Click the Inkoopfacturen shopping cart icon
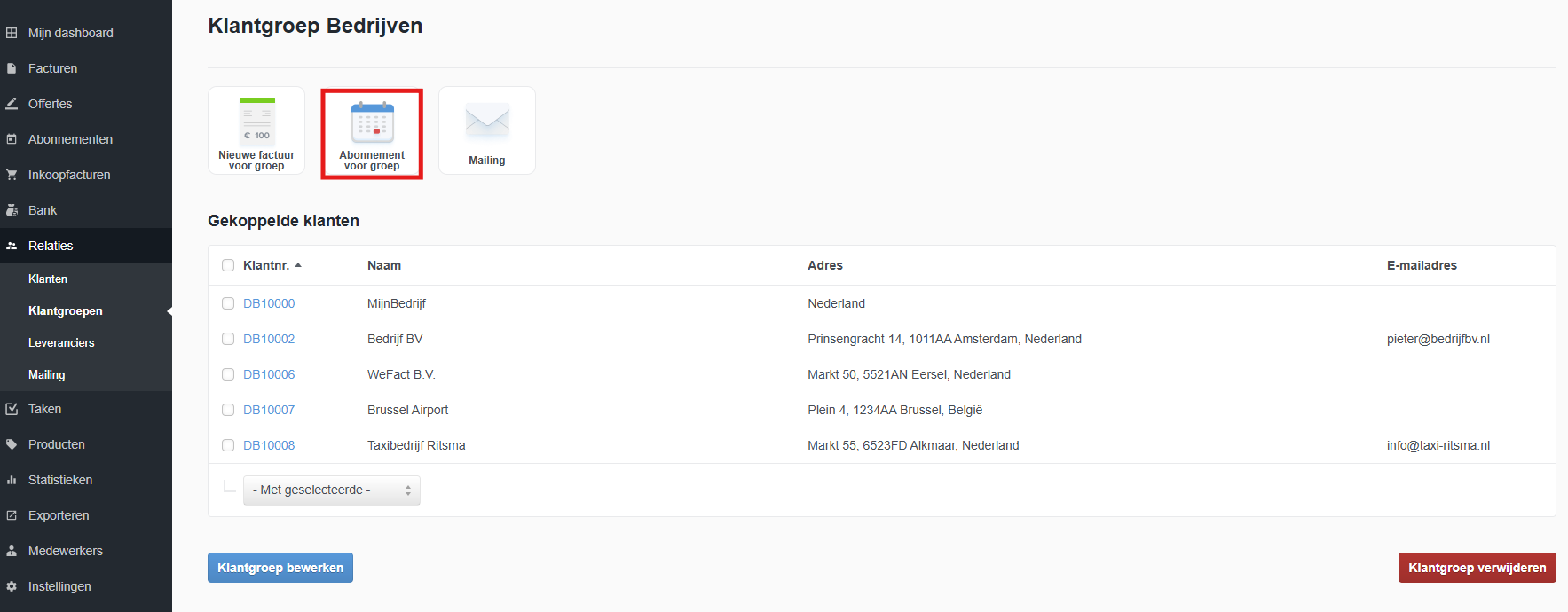The image size is (1568, 612). coord(12,175)
